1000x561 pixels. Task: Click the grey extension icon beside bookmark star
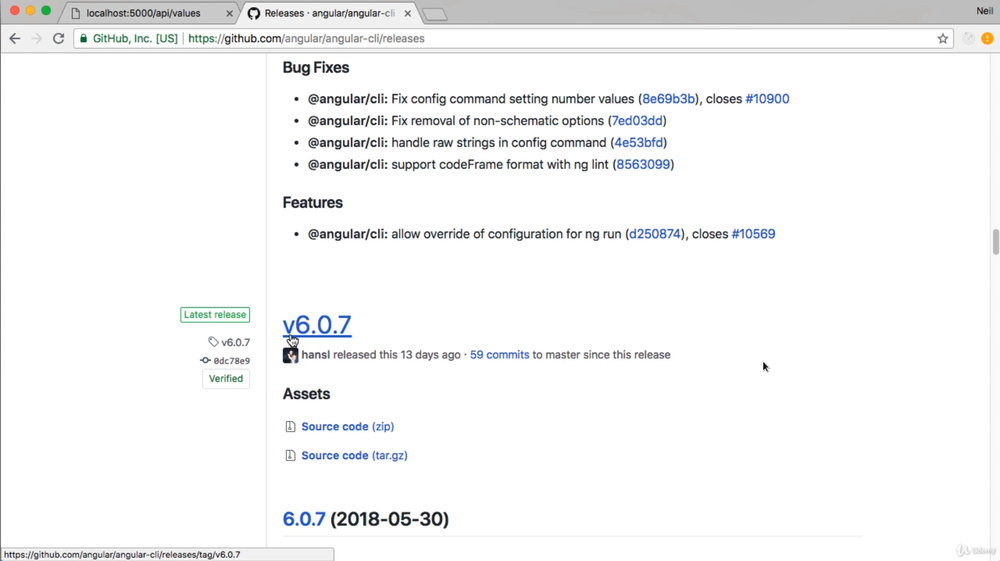click(x=968, y=38)
